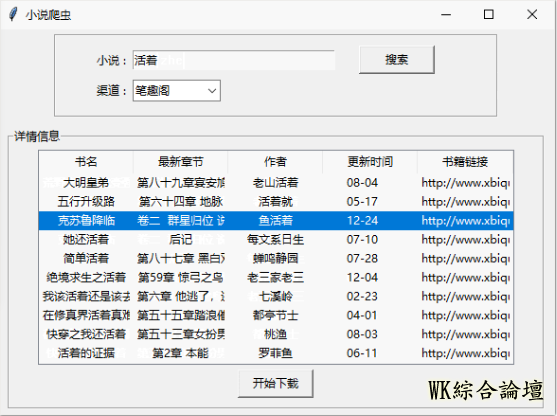Click the 书名 column header

click(x=86, y=162)
